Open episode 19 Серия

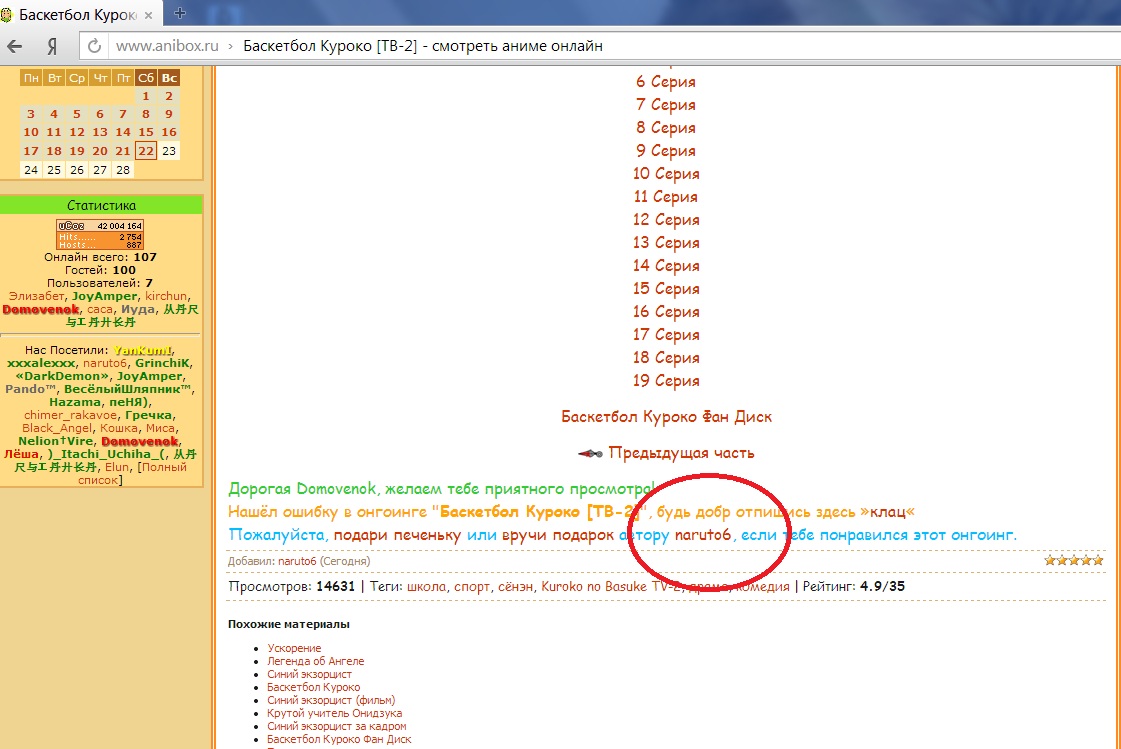coord(665,381)
